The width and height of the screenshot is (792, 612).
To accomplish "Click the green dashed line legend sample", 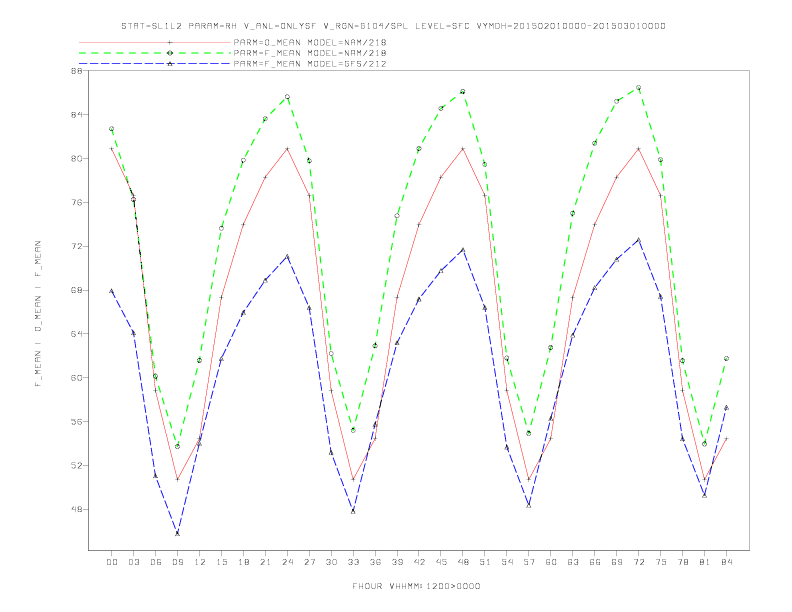I will pyautogui.click(x=155, y=53).
